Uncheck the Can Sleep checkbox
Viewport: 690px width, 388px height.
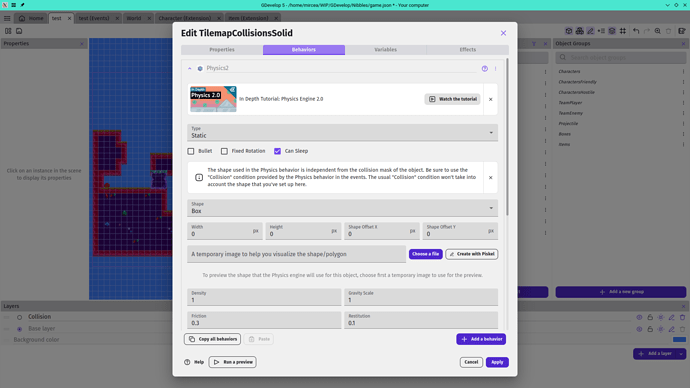277,151
